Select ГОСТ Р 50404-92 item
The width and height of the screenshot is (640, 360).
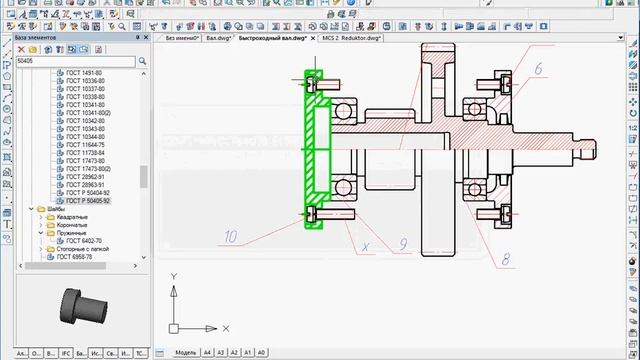pos(88,193)
